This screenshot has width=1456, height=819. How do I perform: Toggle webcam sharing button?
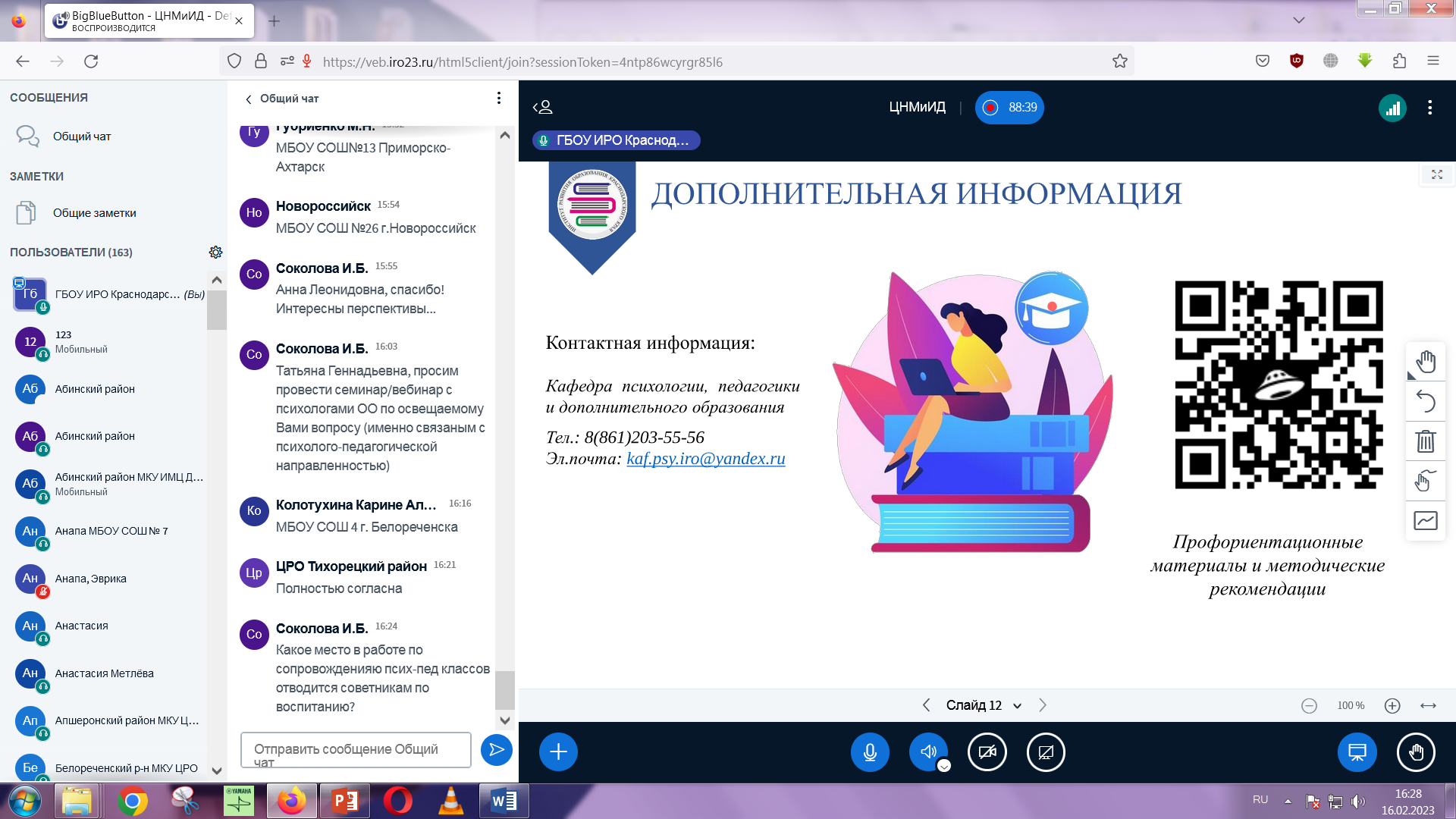coord(987,752)
